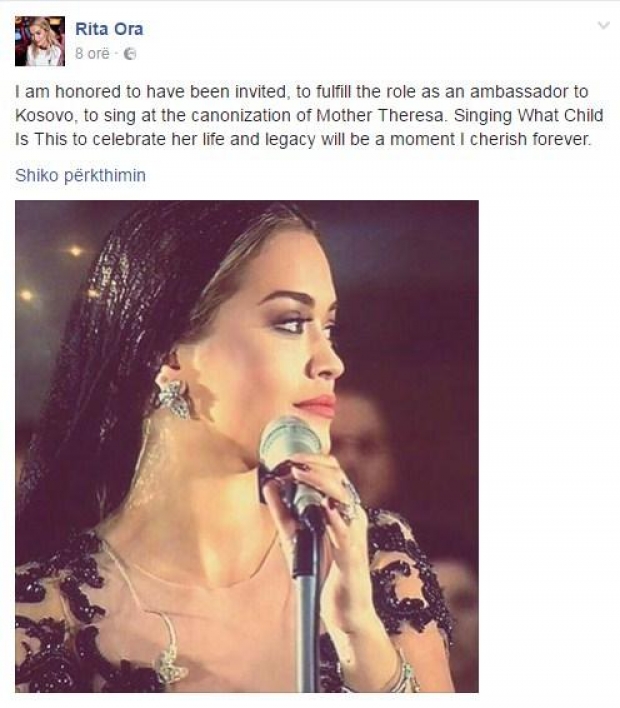
Task: Tap the Public visibility globe symbol
Action: coord(130,54)
